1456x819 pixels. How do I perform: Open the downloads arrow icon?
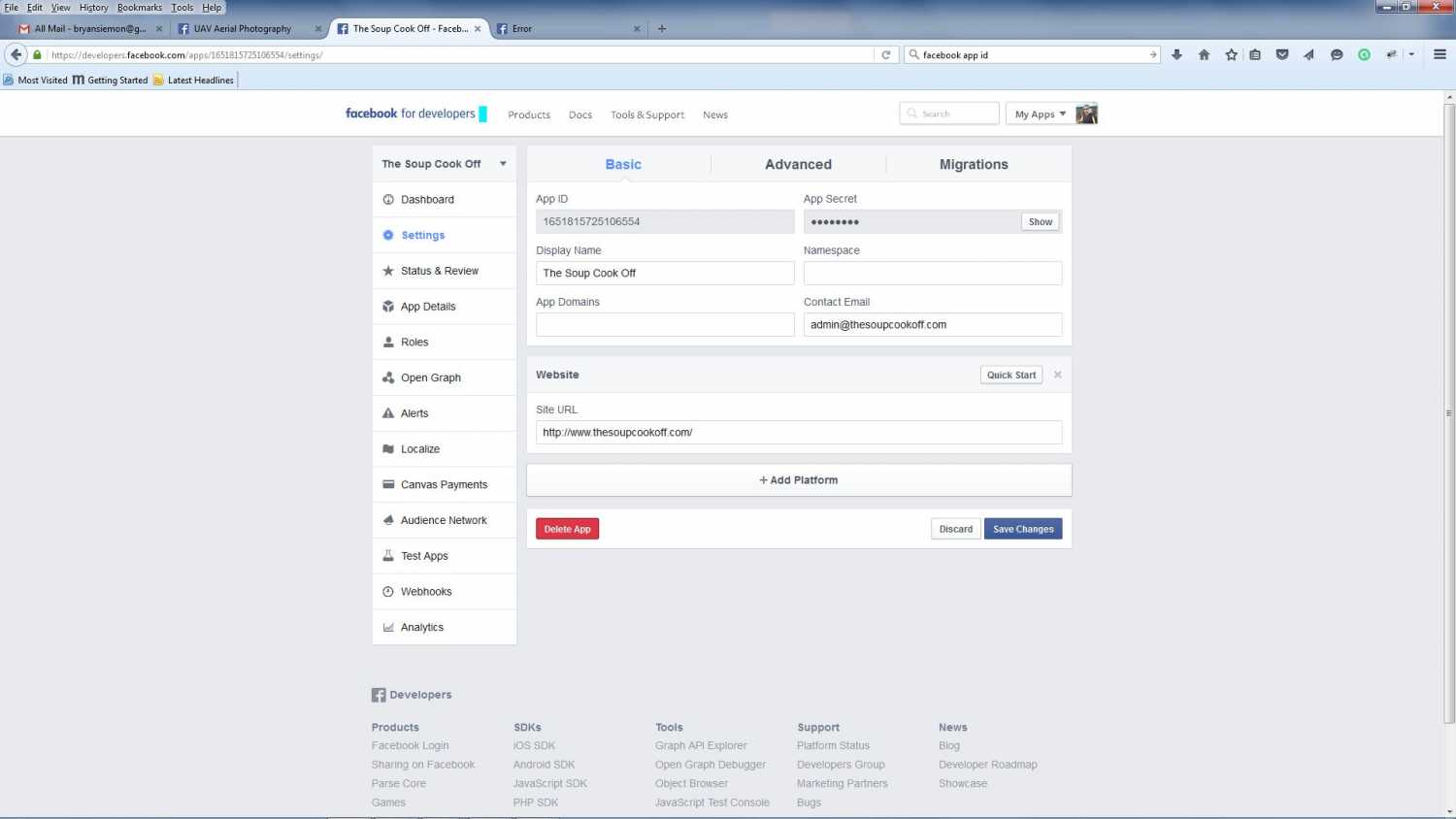(x=1176, y=55)
